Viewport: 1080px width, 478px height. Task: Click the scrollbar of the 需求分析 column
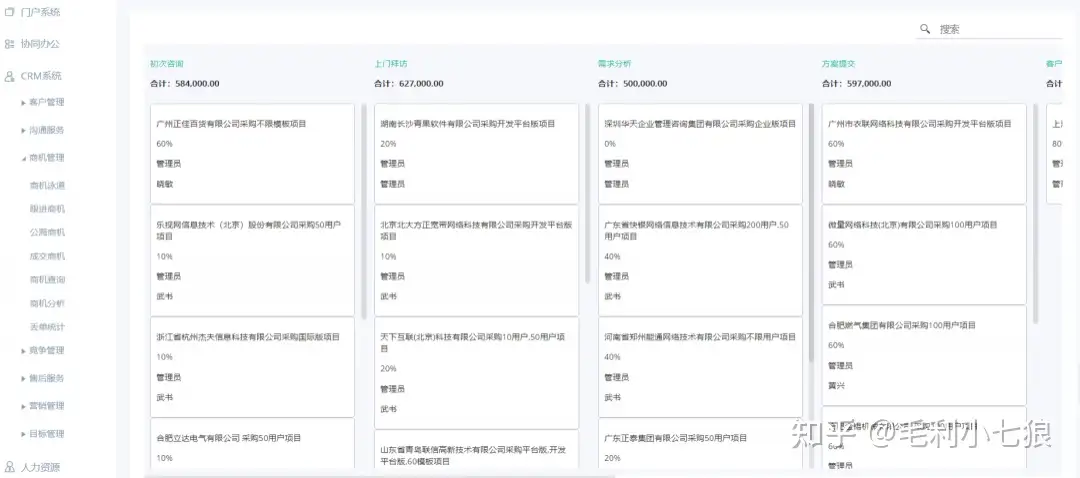[x=811, y=232]
